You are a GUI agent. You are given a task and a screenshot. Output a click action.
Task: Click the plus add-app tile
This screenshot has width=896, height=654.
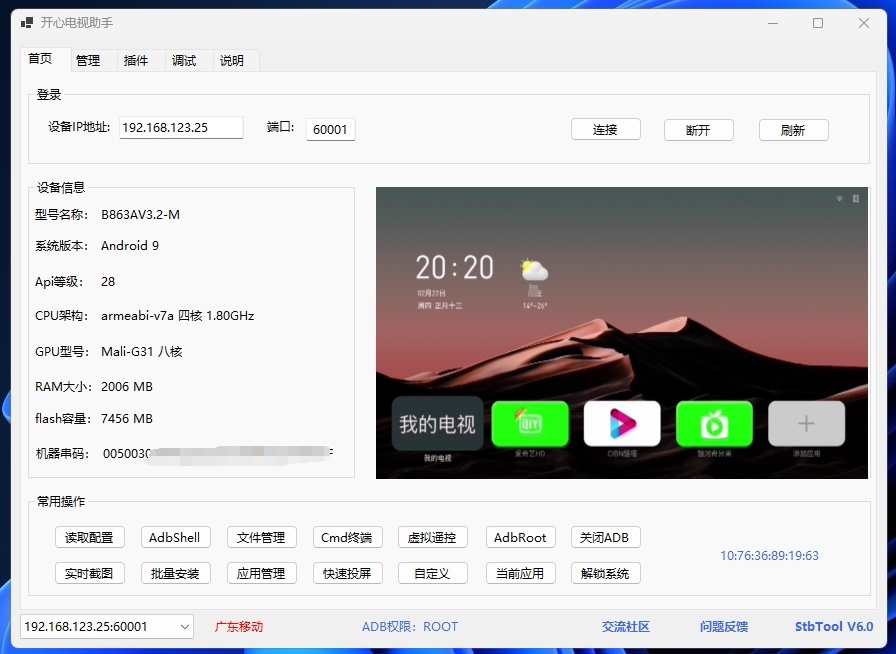coord(805,424)
